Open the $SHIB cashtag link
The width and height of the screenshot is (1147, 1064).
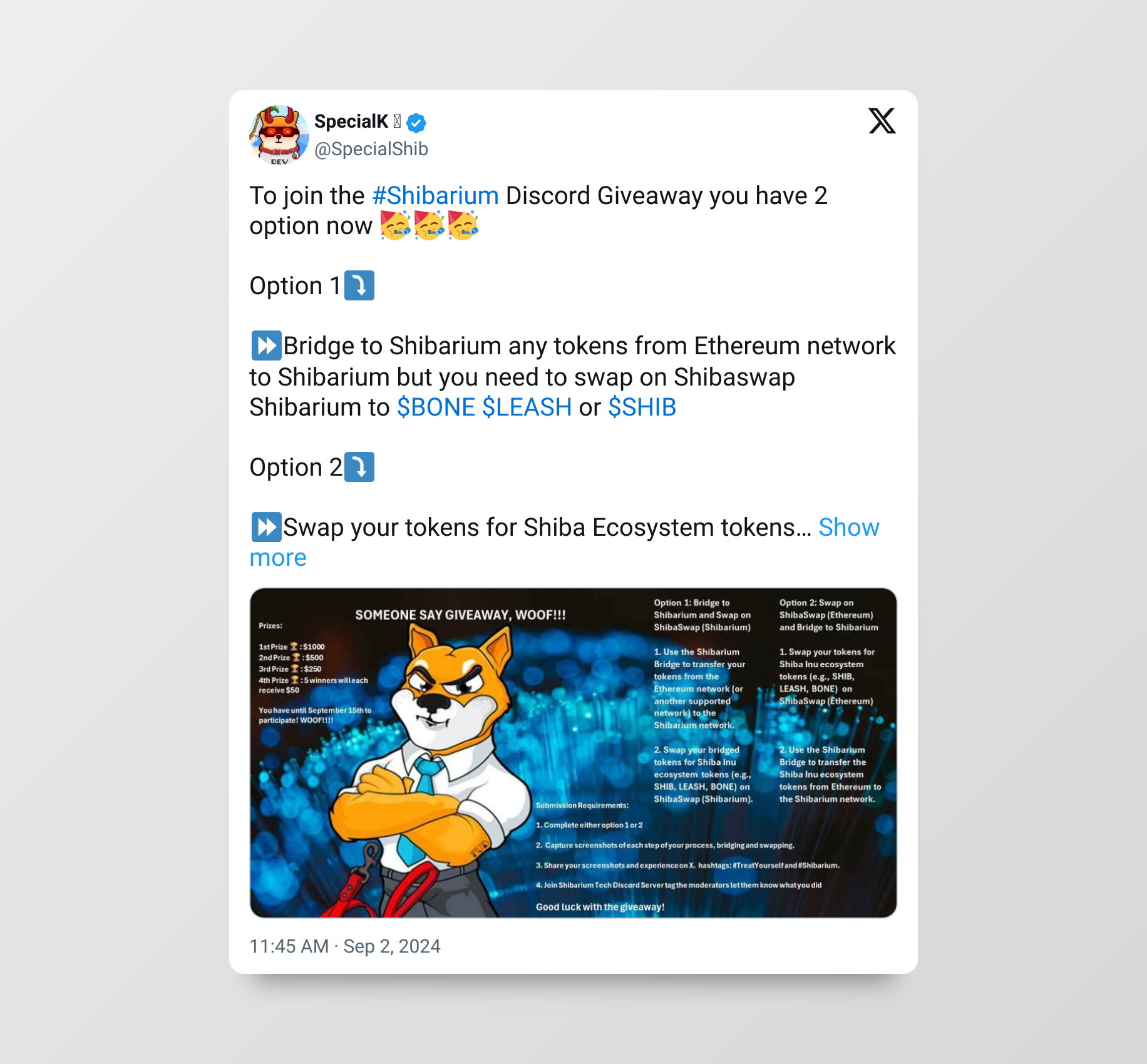coord(642,407)
